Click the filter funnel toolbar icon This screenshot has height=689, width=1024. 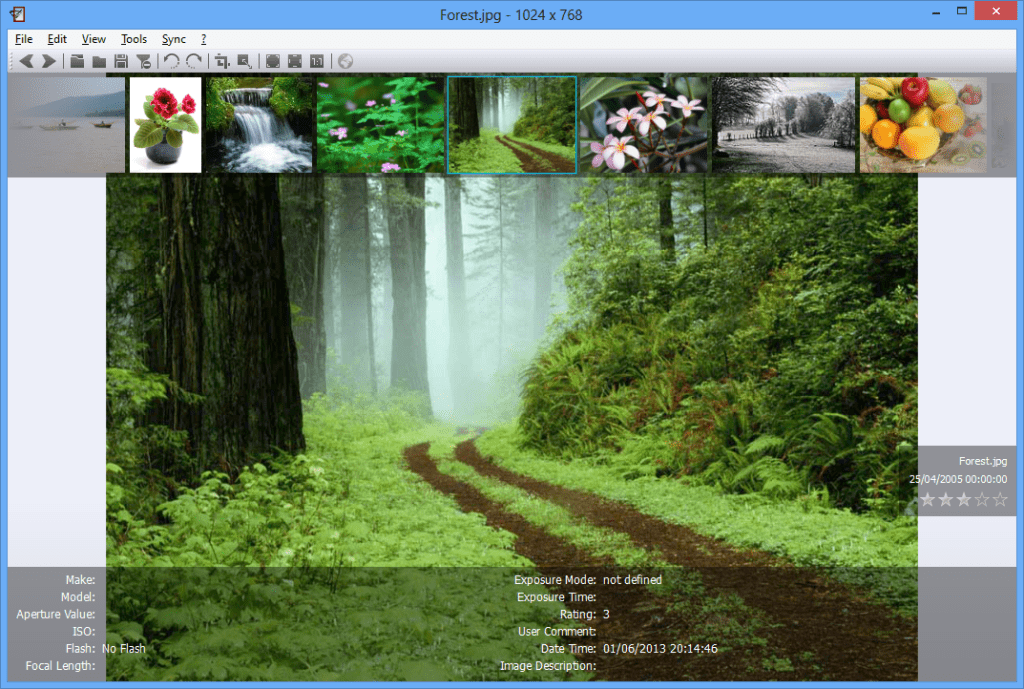[x=143, y=61]
